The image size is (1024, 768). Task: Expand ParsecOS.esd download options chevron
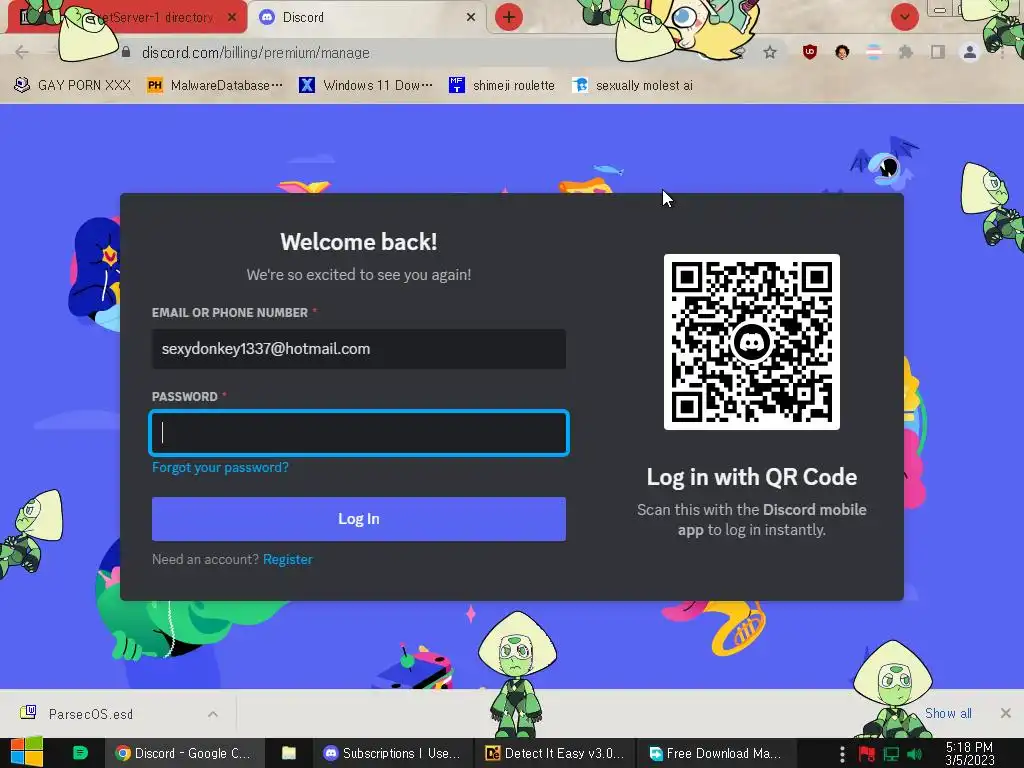click(213, 714)
